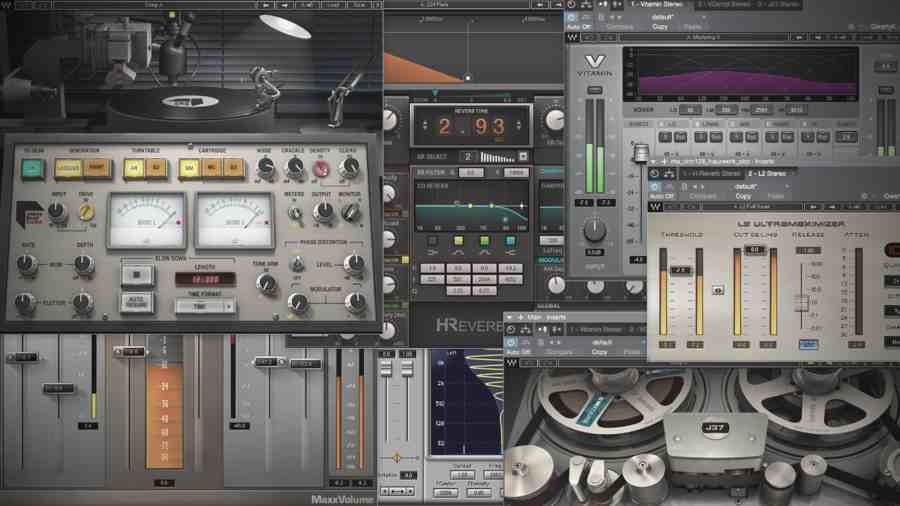Toggle the cyan EQ band button in H-Reverb
This screenshot has width=900, height=506.
pyautogui.click(x=510, y=241)
